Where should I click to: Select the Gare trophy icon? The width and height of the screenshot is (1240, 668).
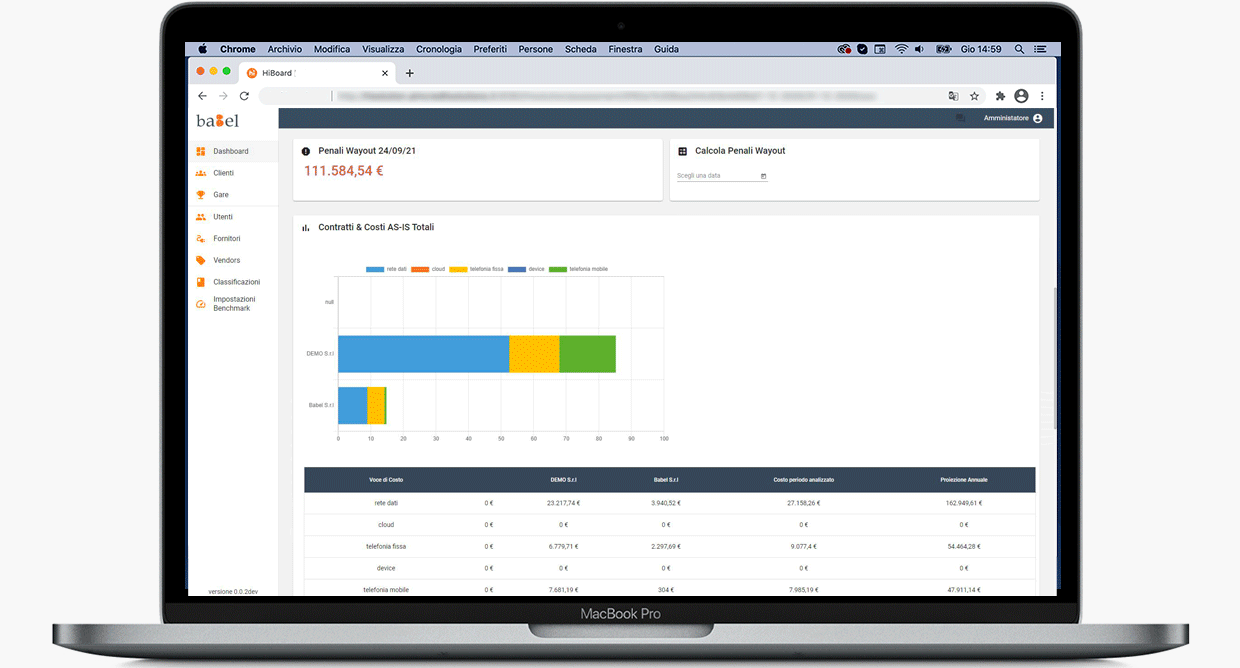click(x=201, y=195)
